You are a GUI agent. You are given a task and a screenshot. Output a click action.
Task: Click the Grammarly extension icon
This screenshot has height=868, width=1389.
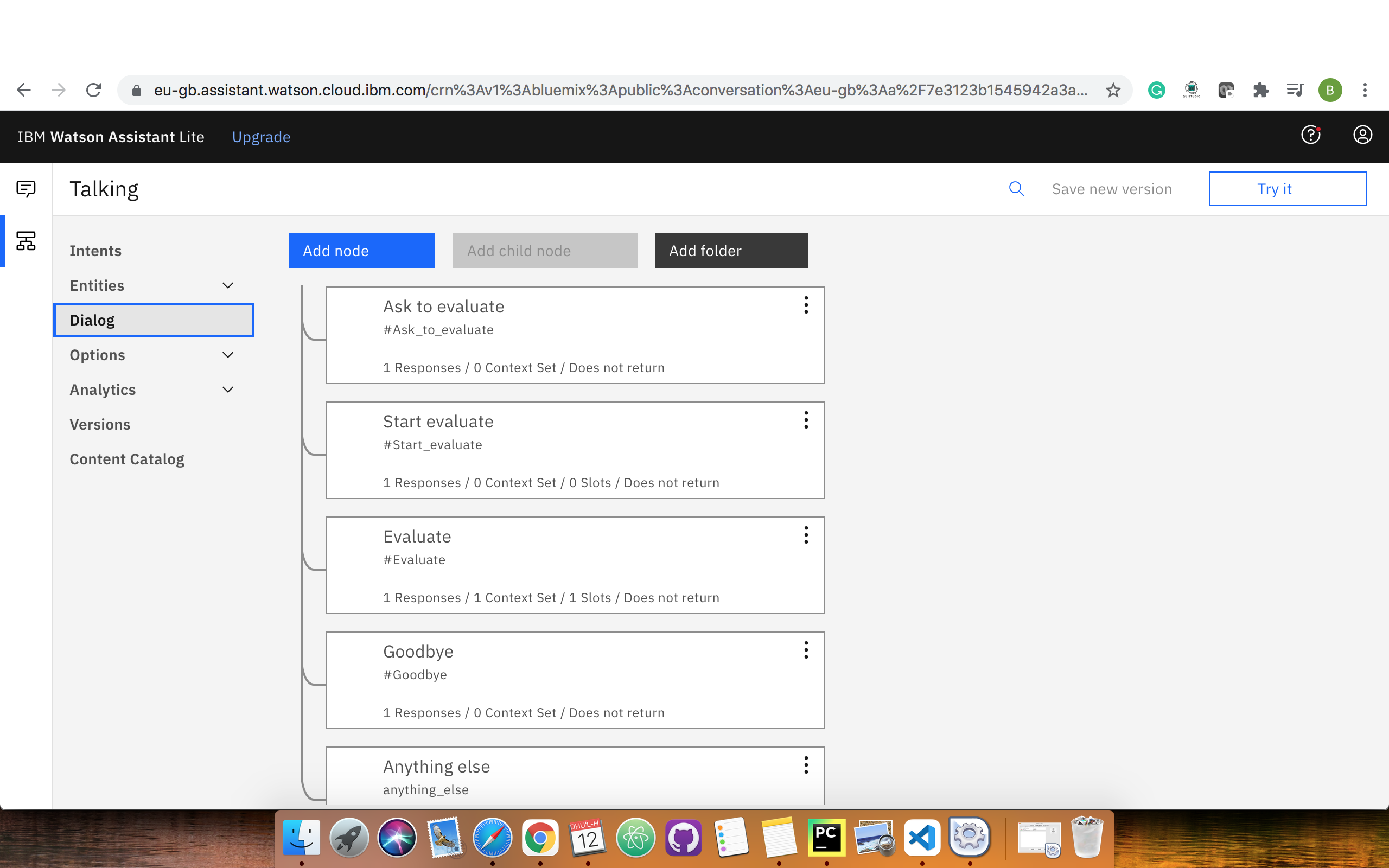click(1156, 90)
